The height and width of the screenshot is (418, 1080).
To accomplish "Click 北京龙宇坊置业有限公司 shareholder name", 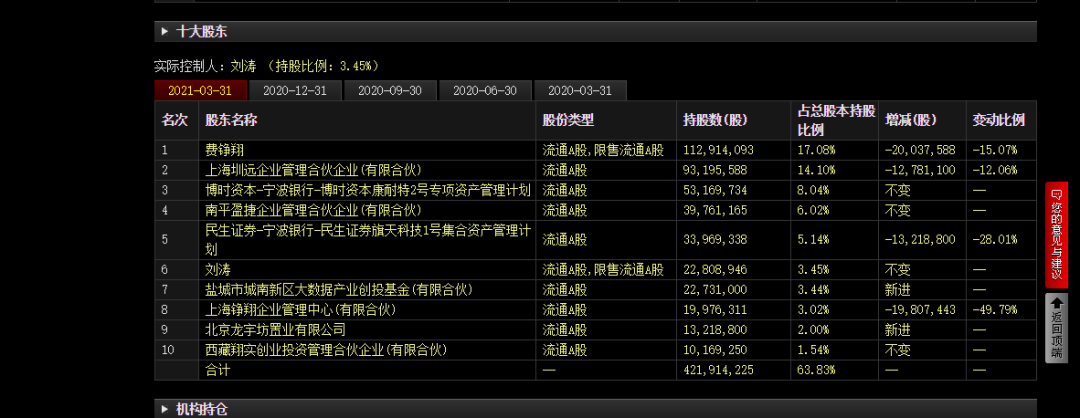I will [275, 330].
